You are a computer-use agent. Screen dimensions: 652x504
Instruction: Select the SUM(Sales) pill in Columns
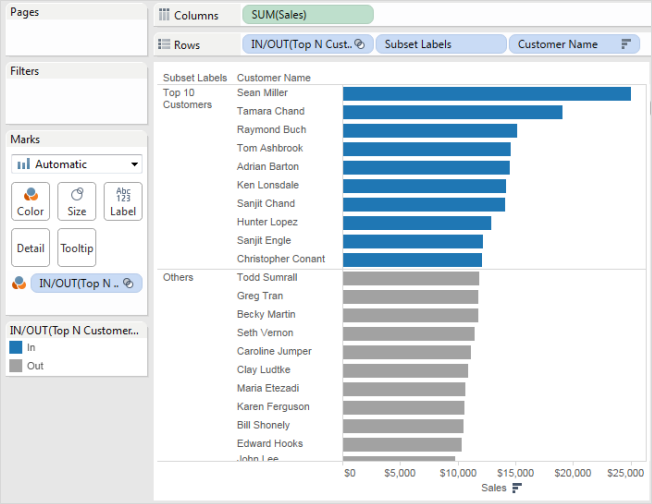coord(307,15)
